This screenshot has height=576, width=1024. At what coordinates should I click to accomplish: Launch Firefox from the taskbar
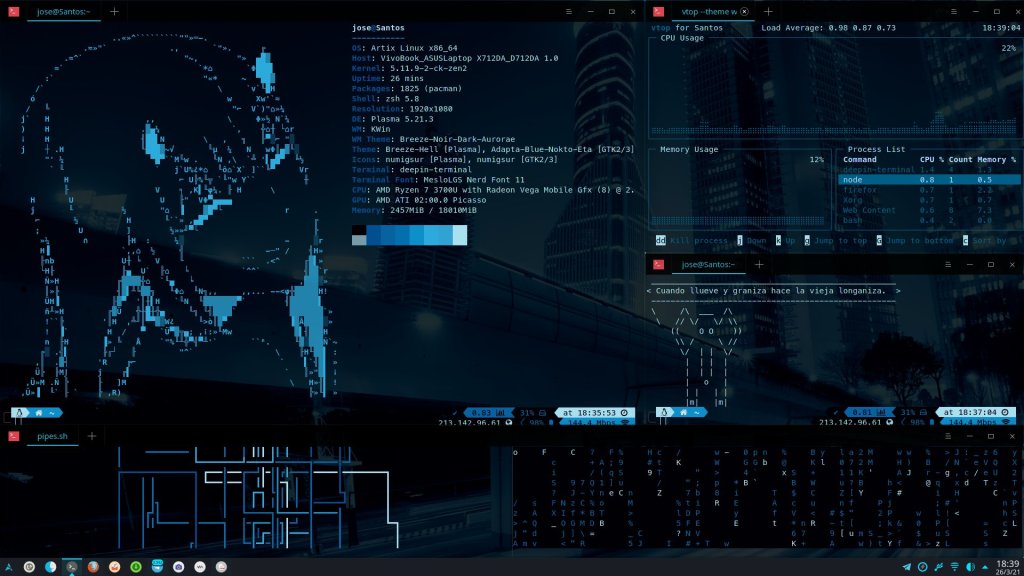click(x=93, y=567)
